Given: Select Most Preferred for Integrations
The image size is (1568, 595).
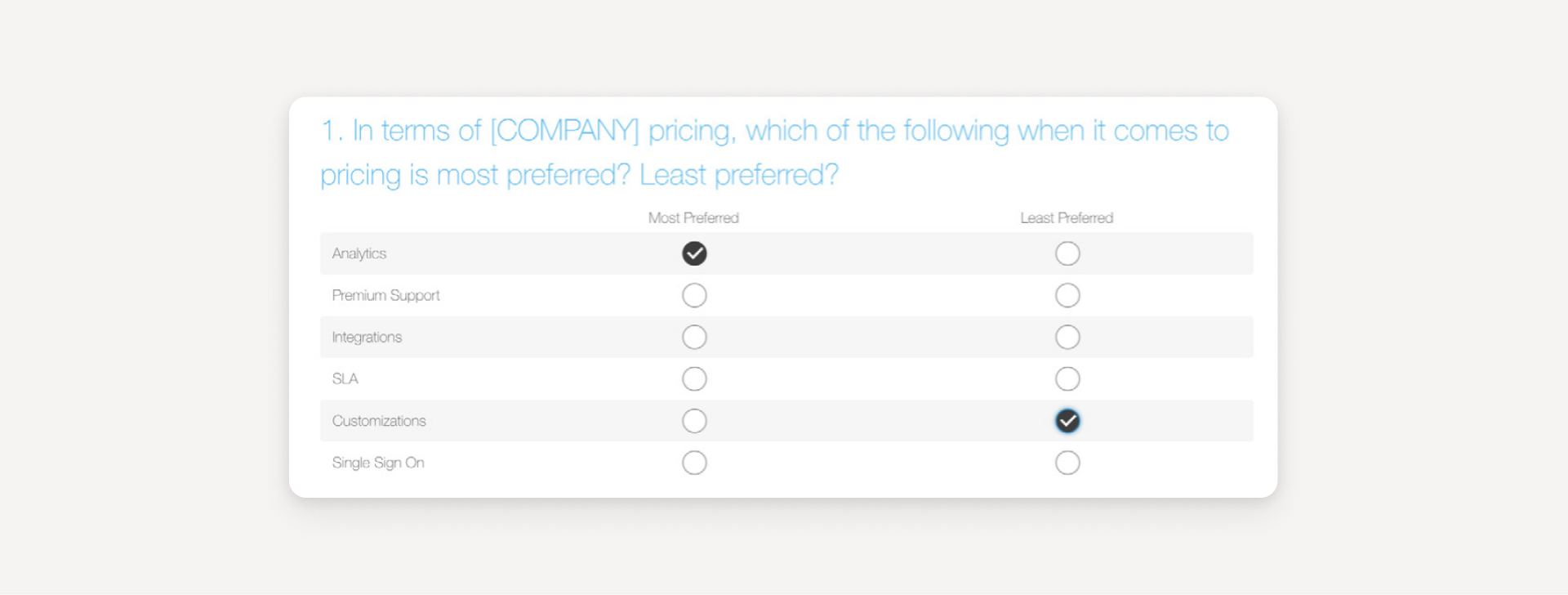Looking at the screenshot, I should point(694,337).
